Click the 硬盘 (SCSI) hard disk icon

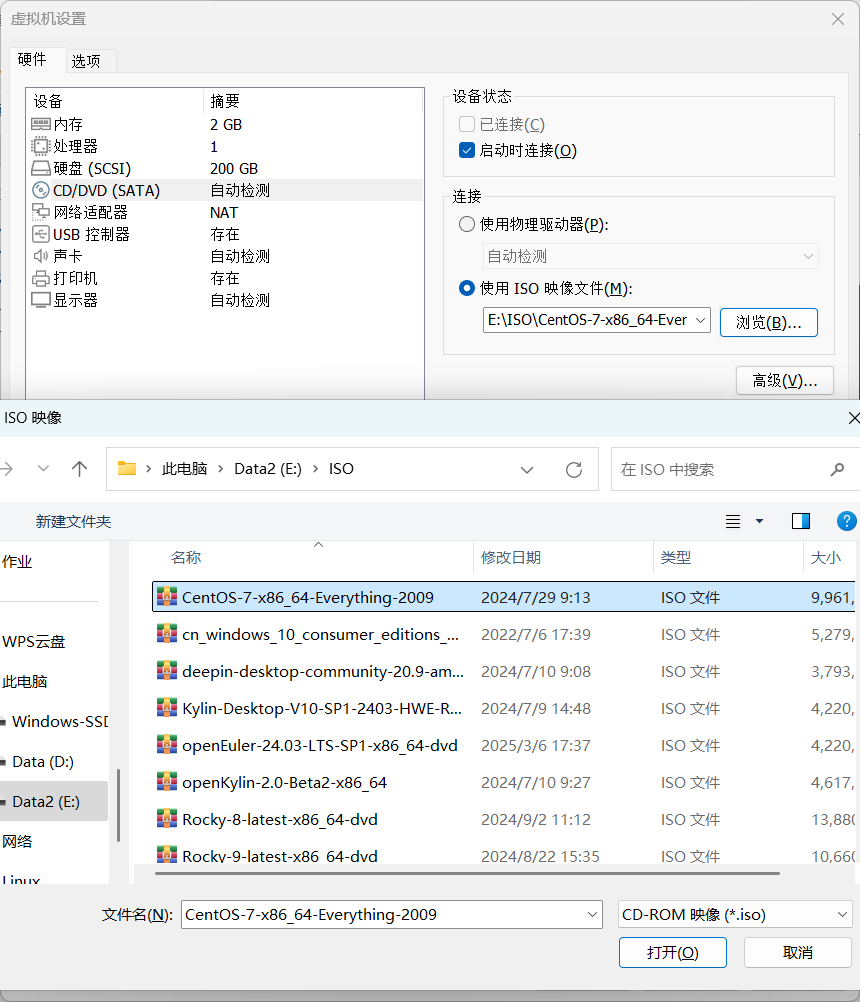pyautogui.click(x=41, y=169)
